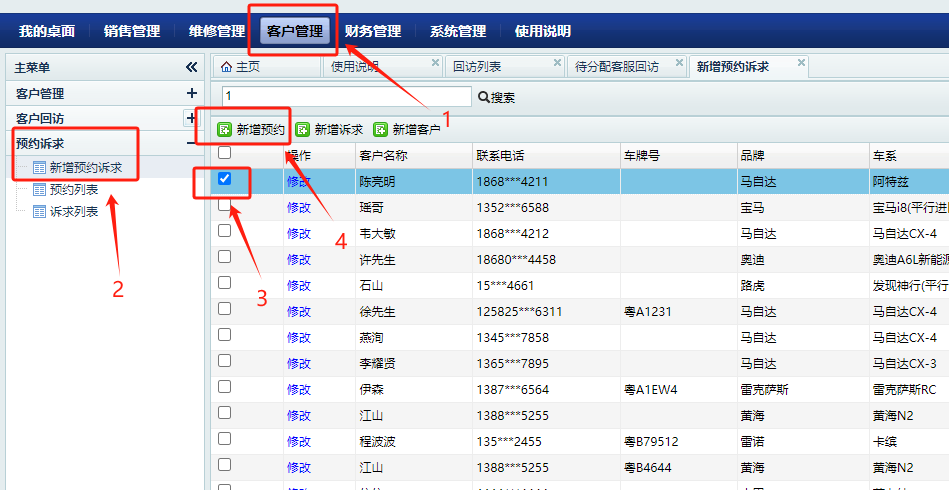Uncheck the 陈亮明 row checkbox
The height and width of the screenshot is (490, 949).
point(225,180)
